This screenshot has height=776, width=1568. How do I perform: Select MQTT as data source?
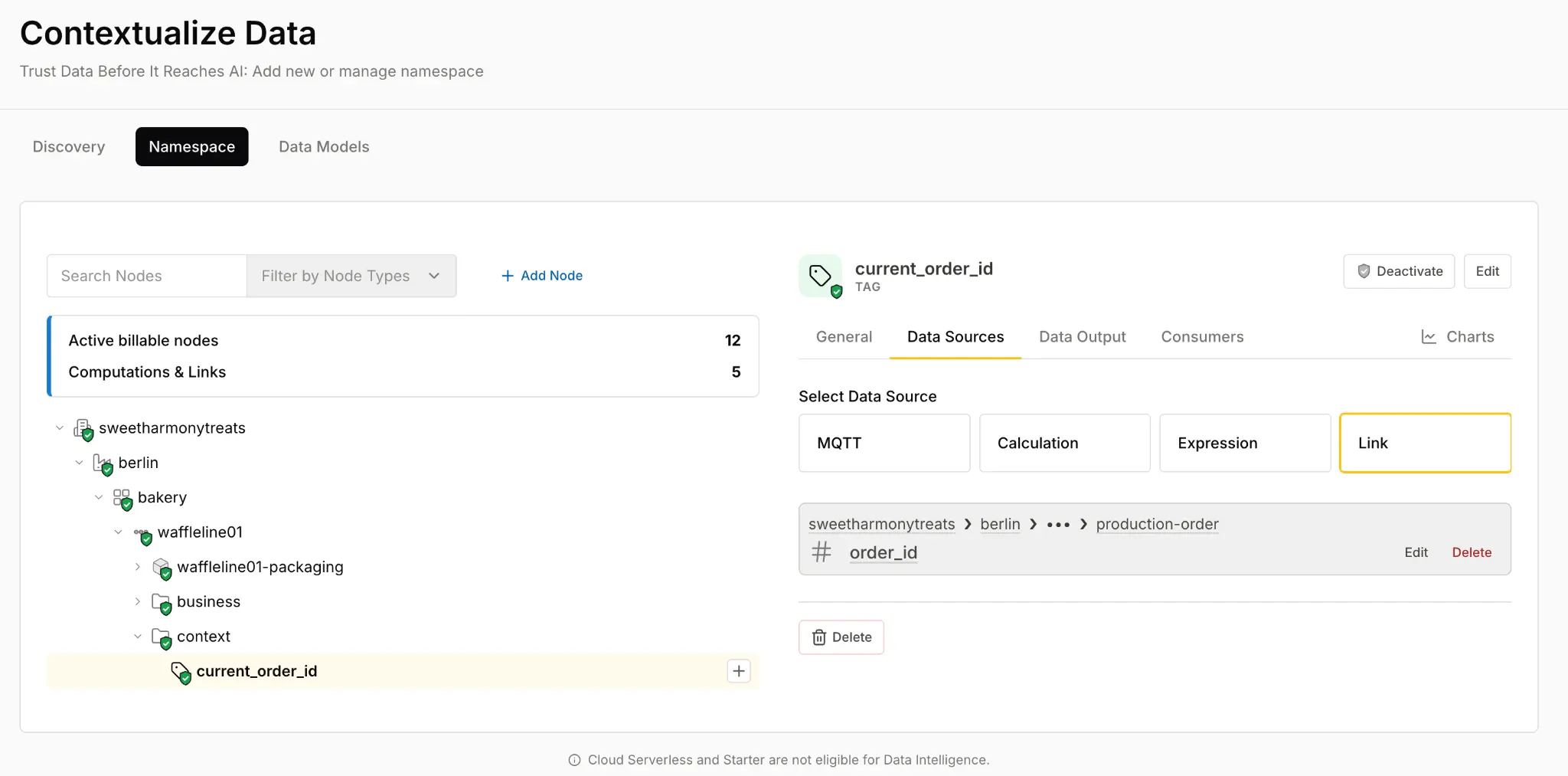point(884,443)
